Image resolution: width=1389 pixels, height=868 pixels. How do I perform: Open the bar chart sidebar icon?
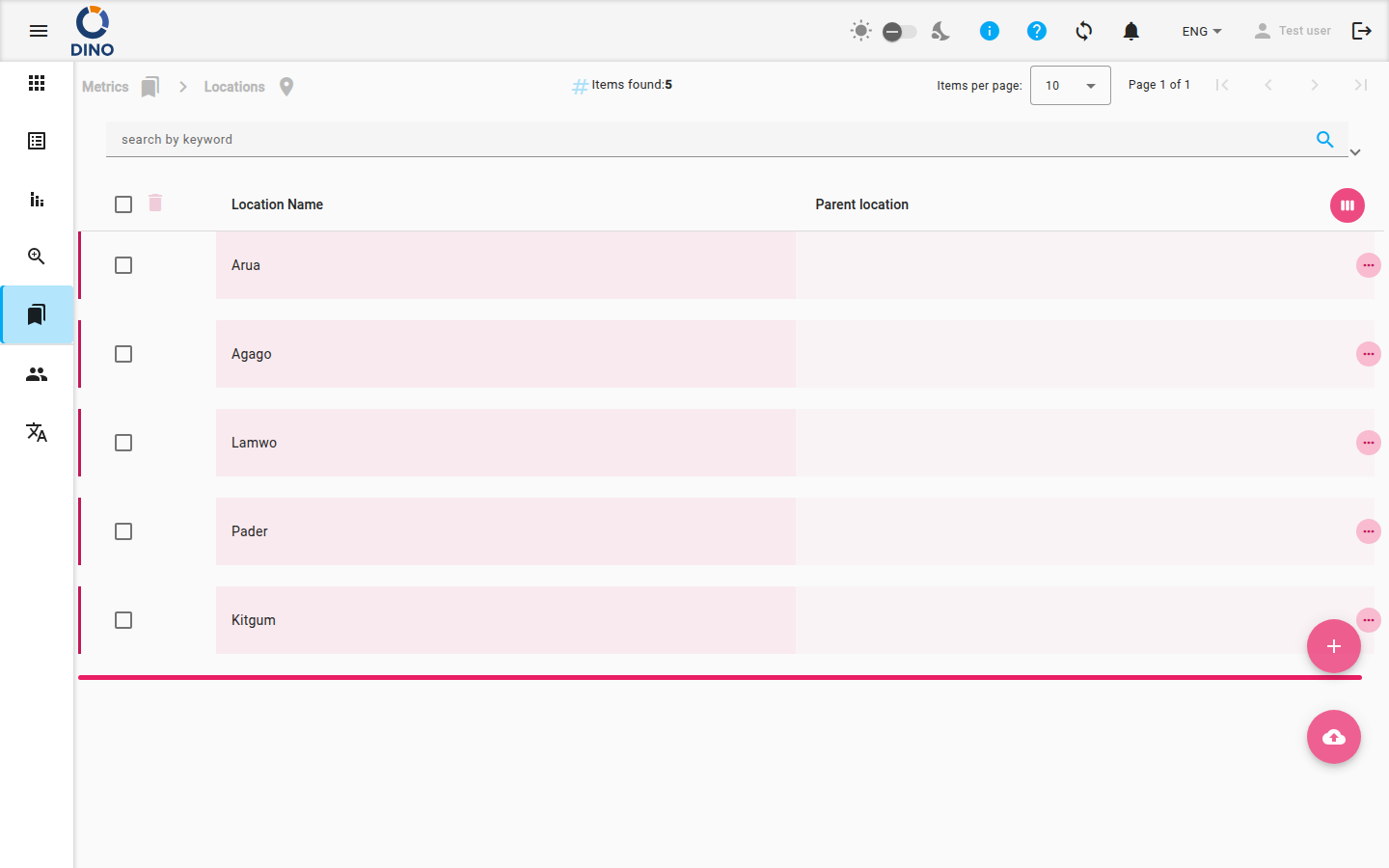(37, 199)
